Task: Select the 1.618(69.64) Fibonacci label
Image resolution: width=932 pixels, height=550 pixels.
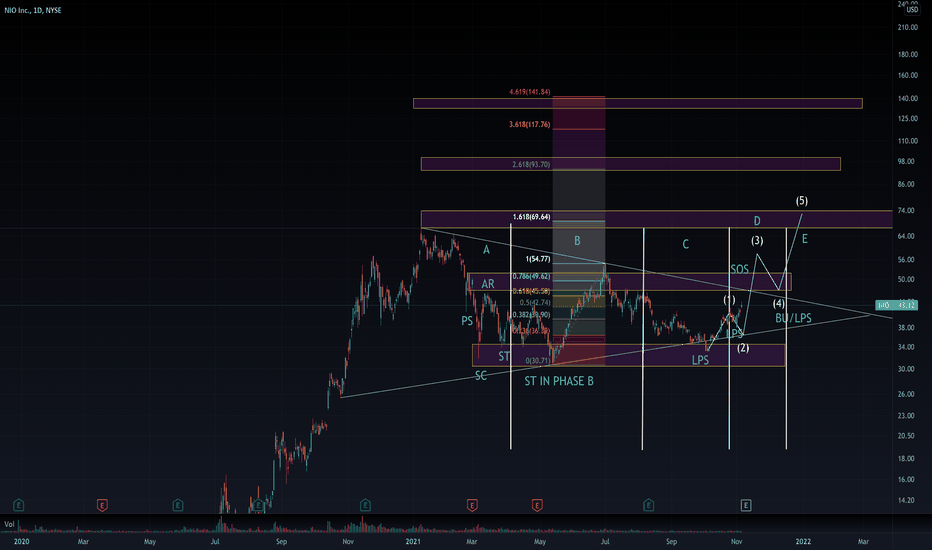Action: (x=531, y=217)
